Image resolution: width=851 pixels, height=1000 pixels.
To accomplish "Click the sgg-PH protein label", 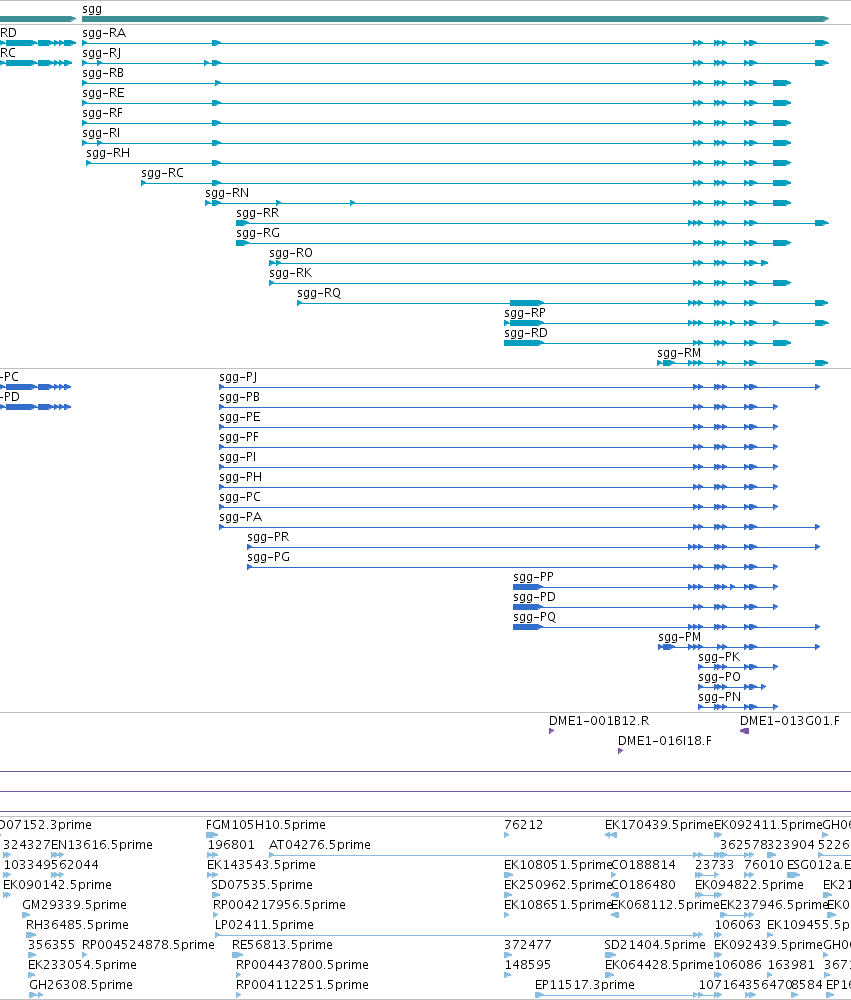I will pos(240,477).
